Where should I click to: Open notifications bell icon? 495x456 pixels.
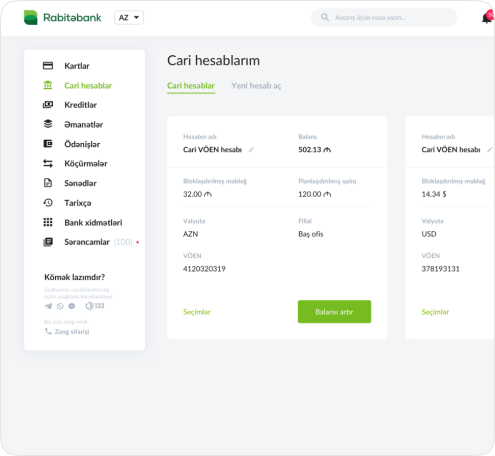487,18
